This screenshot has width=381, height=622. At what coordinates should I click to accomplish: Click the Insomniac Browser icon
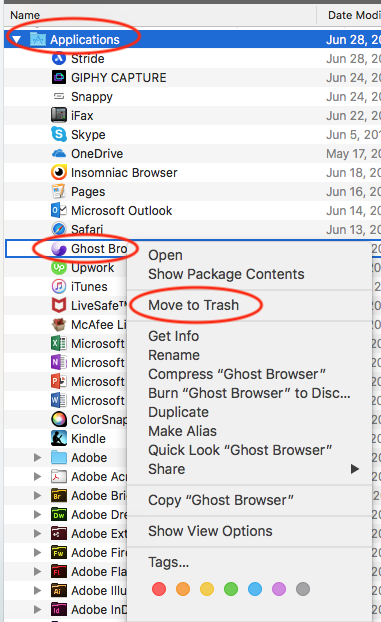59,173
